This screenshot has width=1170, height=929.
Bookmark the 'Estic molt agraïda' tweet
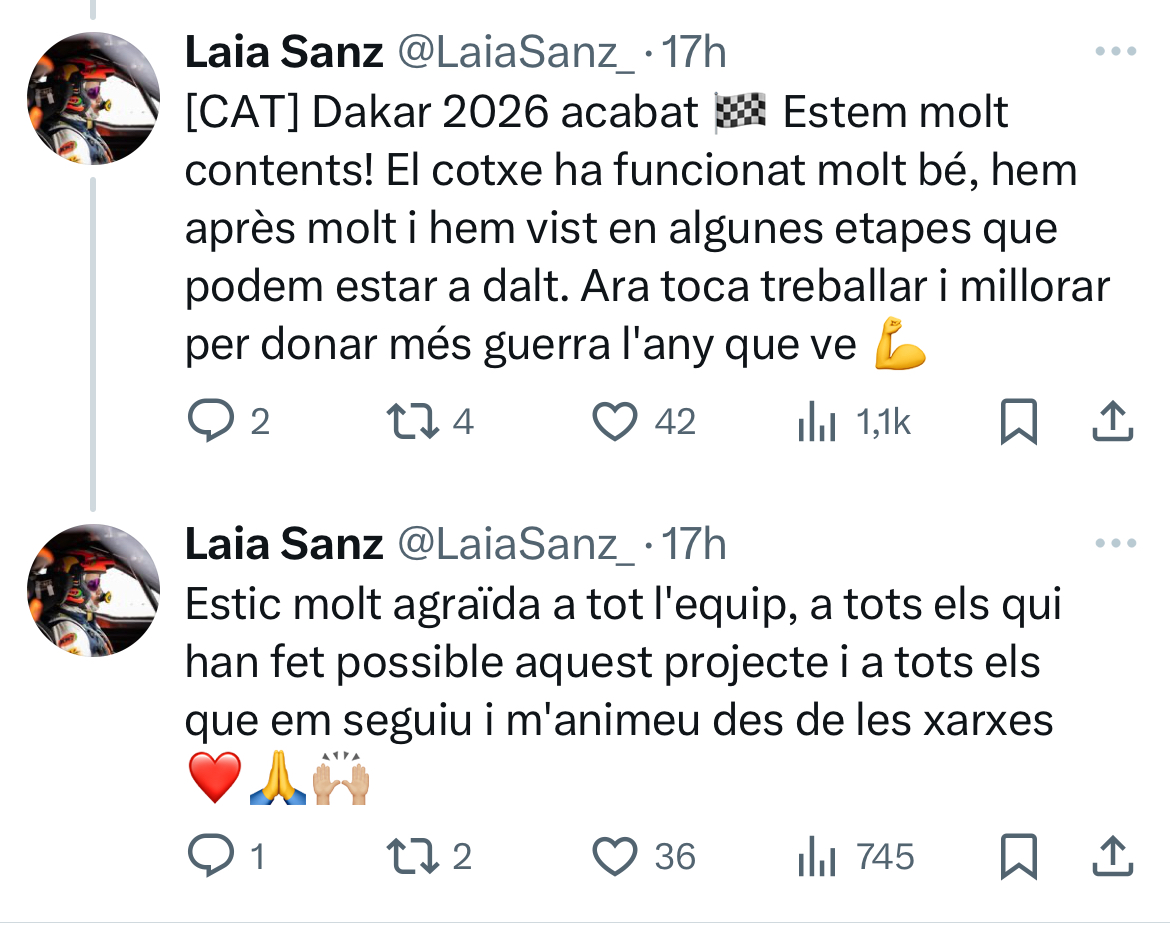point(1018,857)
